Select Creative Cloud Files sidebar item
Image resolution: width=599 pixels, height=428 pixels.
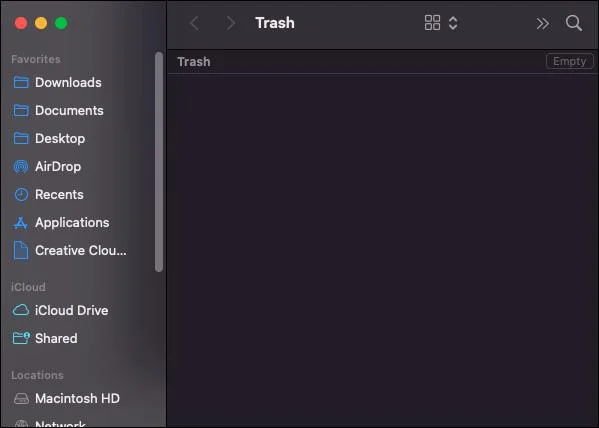click(x=70, y=250)
